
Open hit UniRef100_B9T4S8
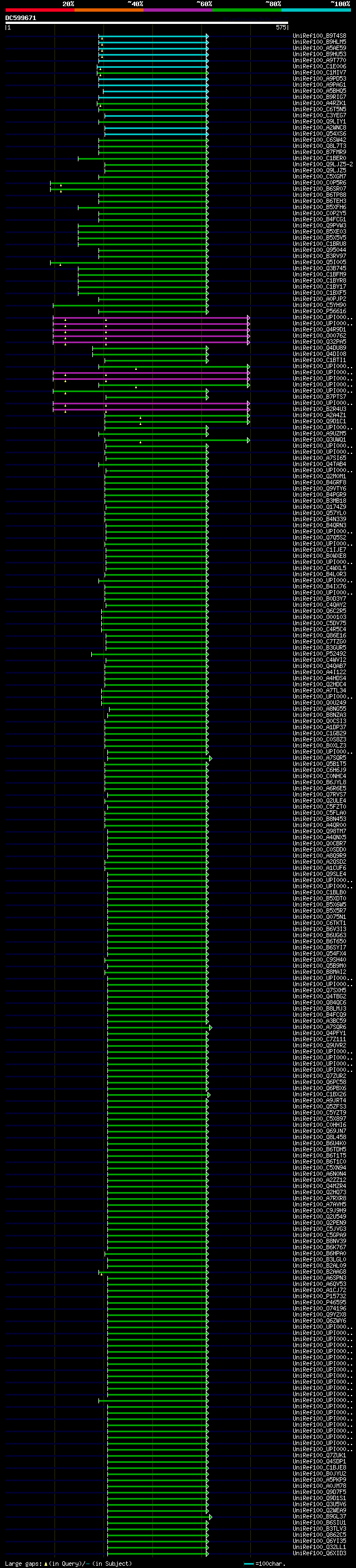(319, 36)
